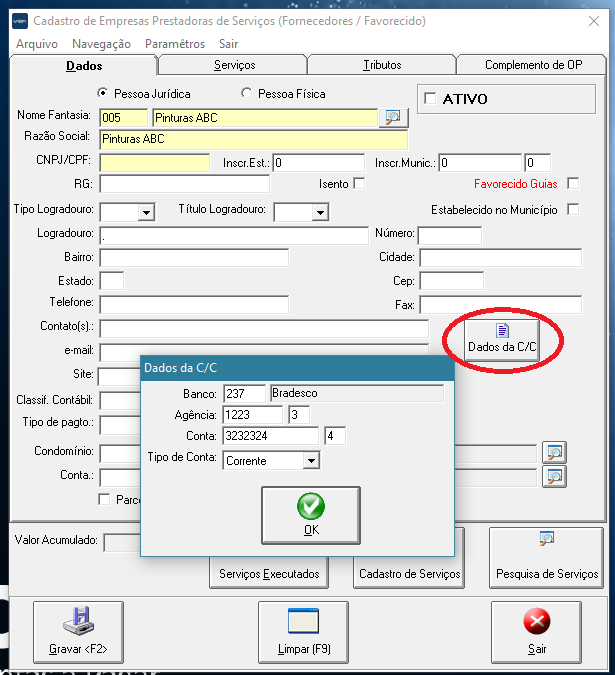
Task: Enable the ATIVO checkbox
Action: 431,99
